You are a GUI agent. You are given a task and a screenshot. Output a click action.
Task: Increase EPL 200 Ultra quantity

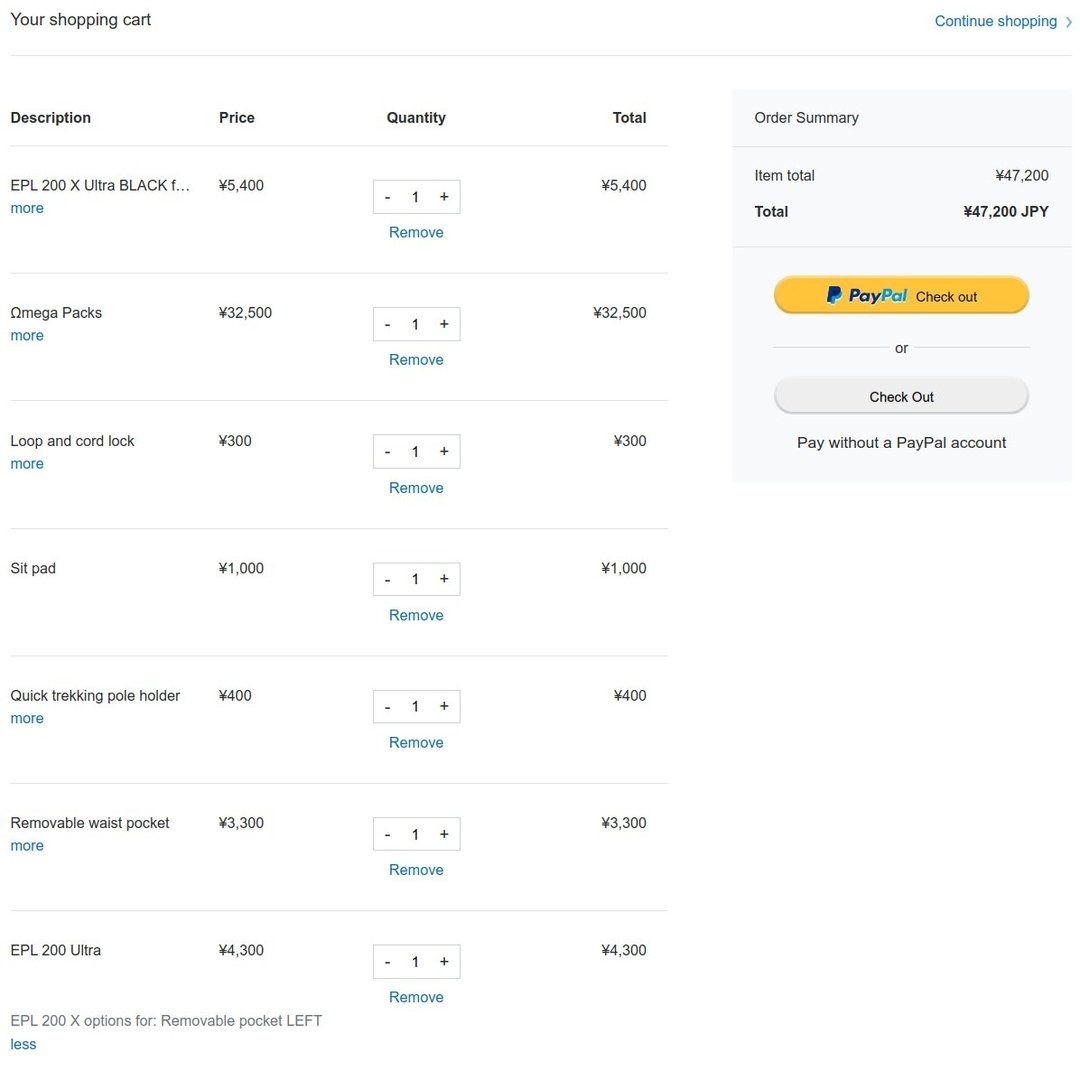point(444,962)
